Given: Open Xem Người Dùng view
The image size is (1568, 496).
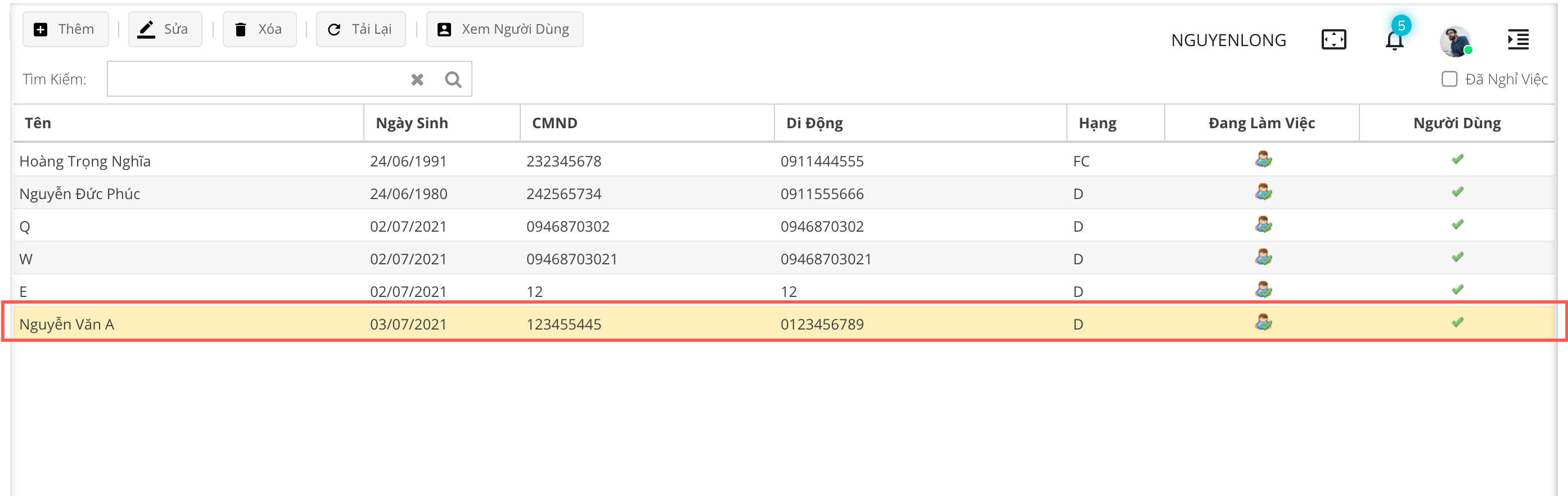Looking at the screenshot, I should pos(504,29).
